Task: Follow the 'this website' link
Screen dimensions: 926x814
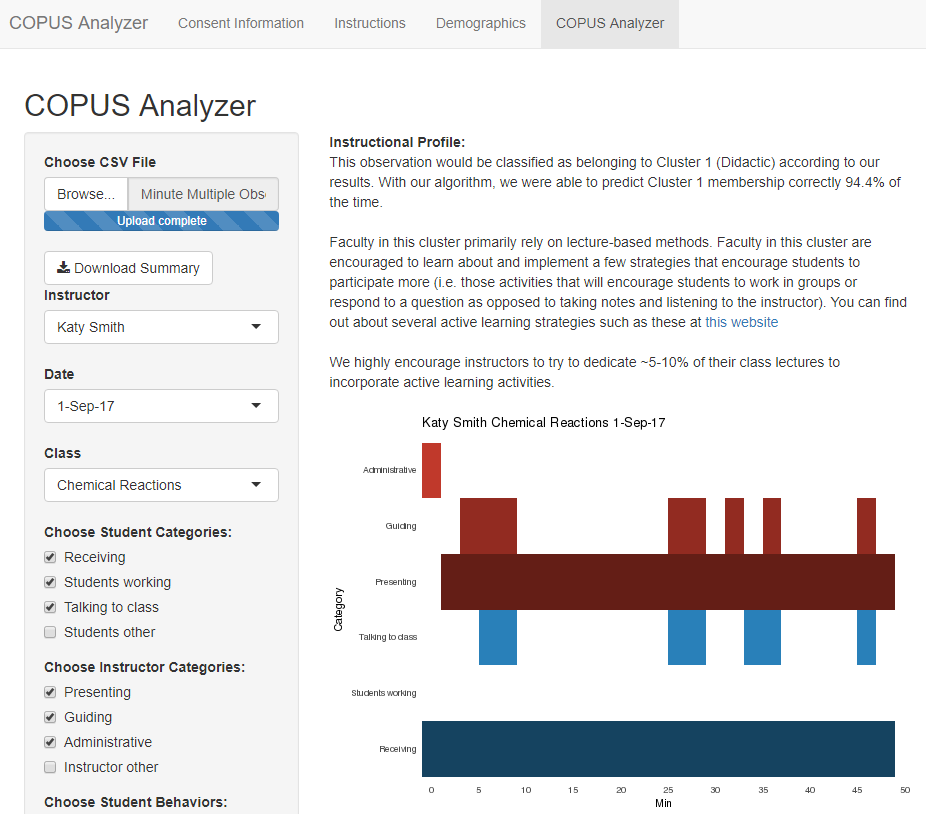Action: [741, 322]
